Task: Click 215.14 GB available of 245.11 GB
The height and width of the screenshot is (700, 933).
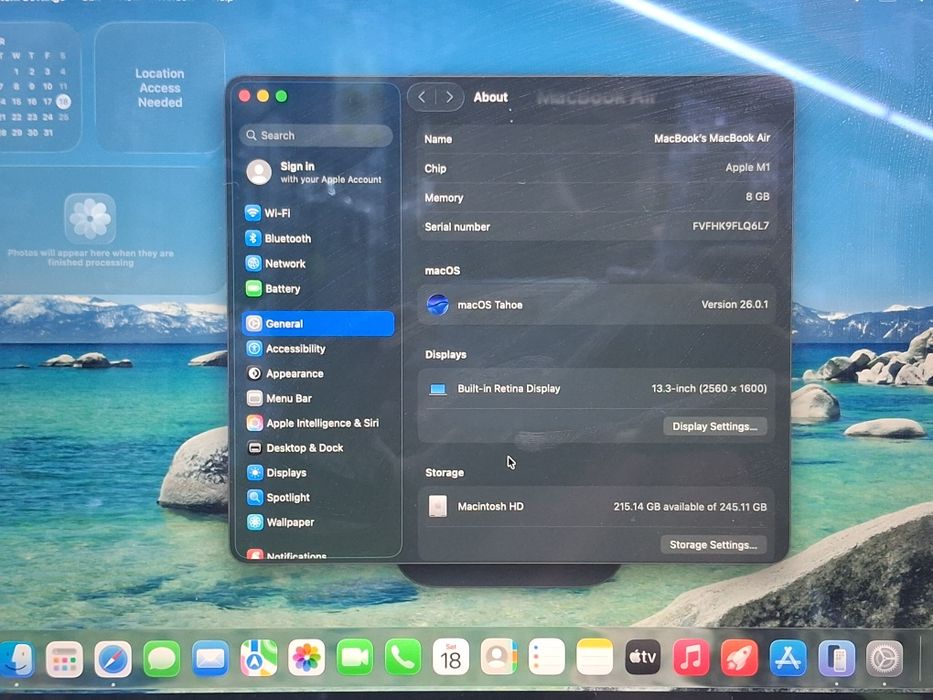Action: pyautogui.click(x=690, y=507)
